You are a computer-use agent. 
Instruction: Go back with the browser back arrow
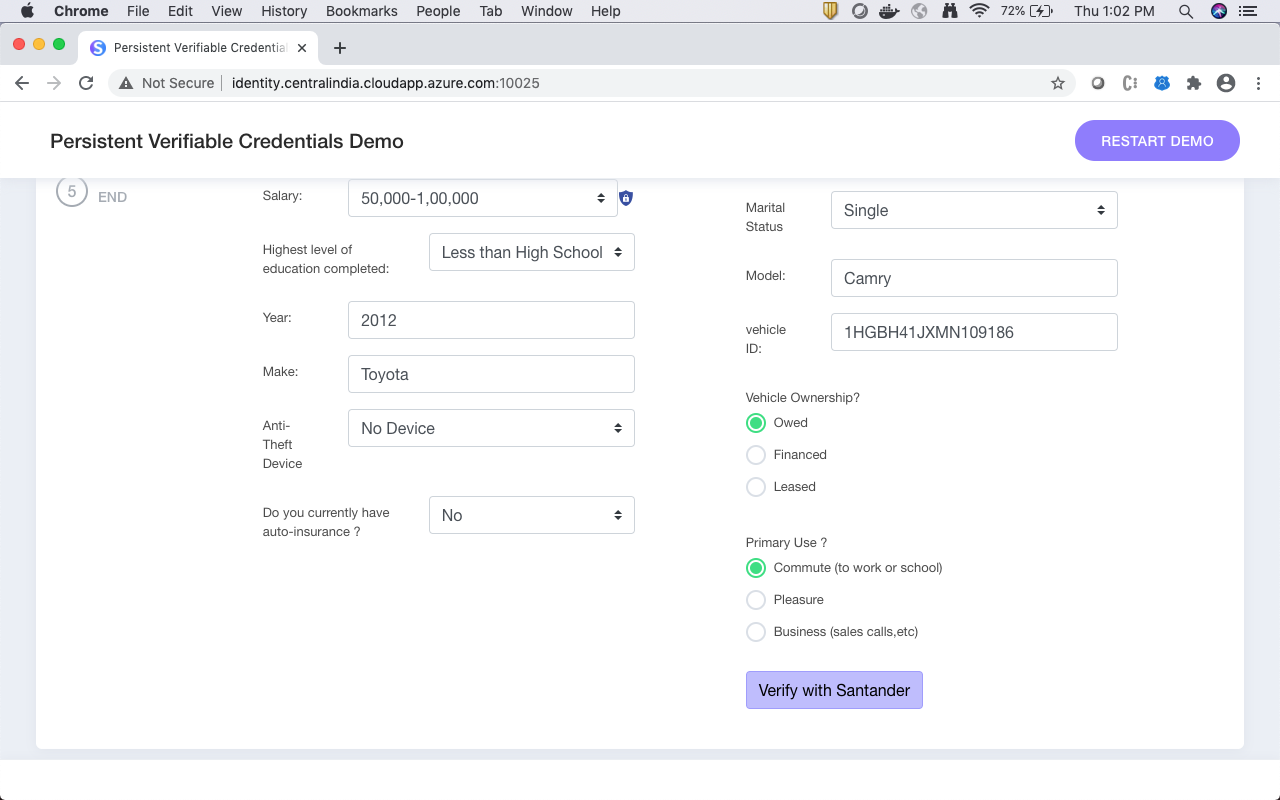[x=22, y=83]
